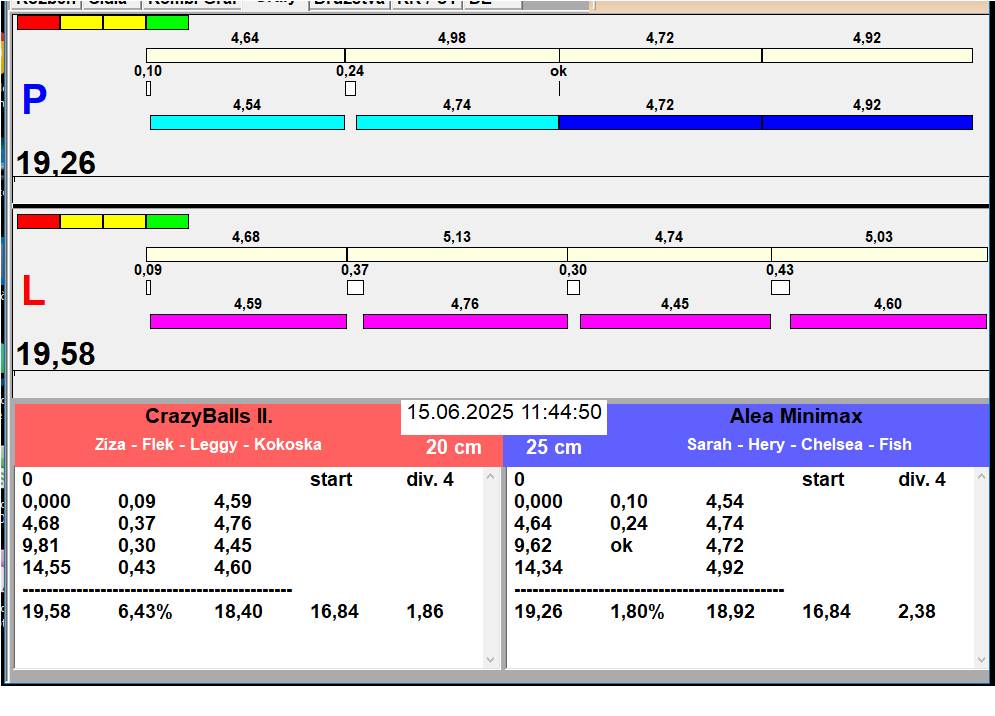Click the cream 4,64 segment in lane P

click(246, 55)
